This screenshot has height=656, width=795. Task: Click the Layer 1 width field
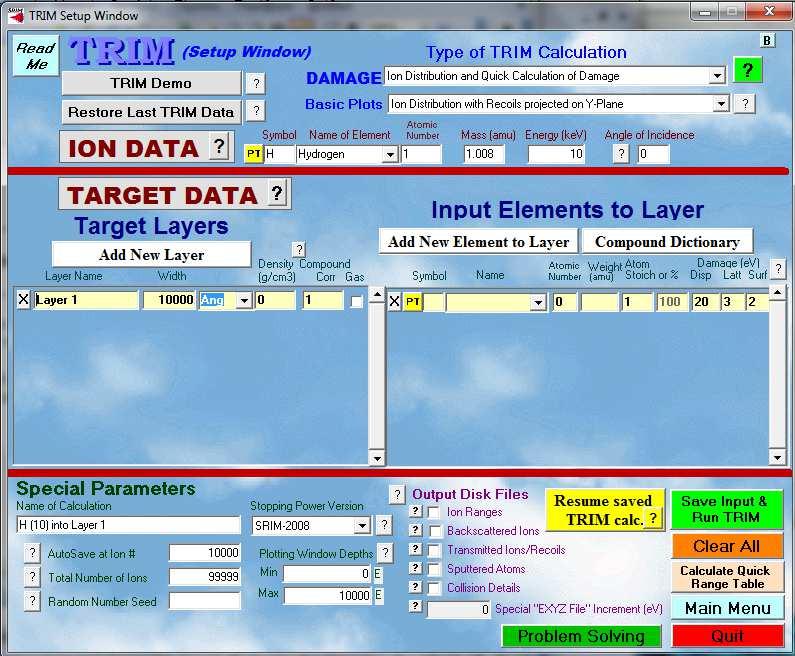pos(169,300)
